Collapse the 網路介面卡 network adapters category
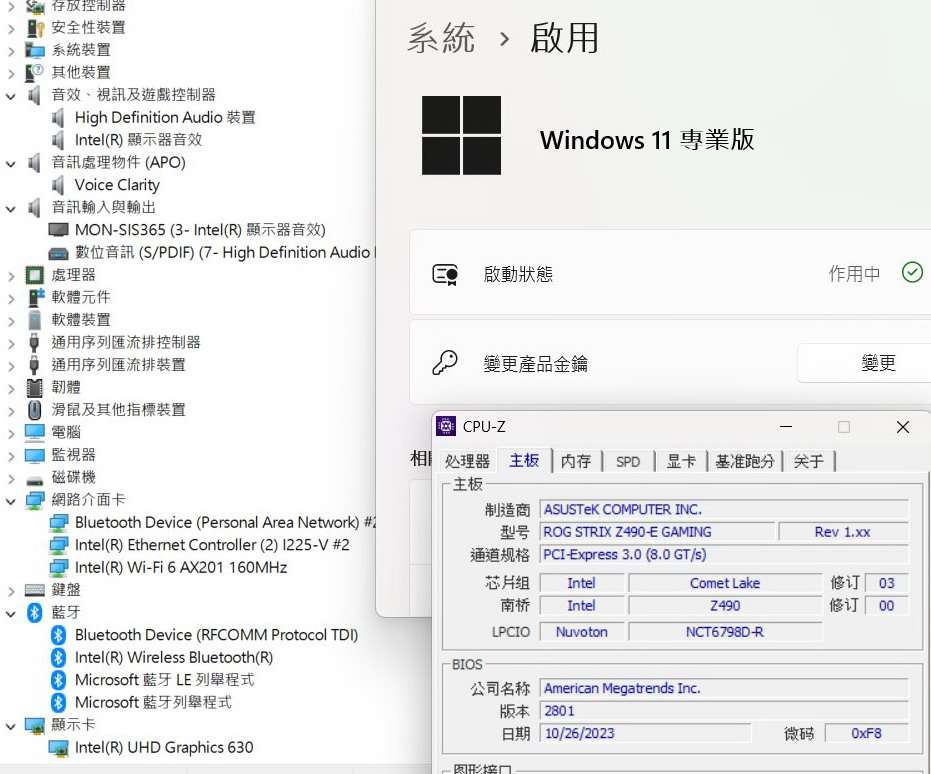This screenshot has height=774, width=931. pyautogui.click(x=11, y=501)
